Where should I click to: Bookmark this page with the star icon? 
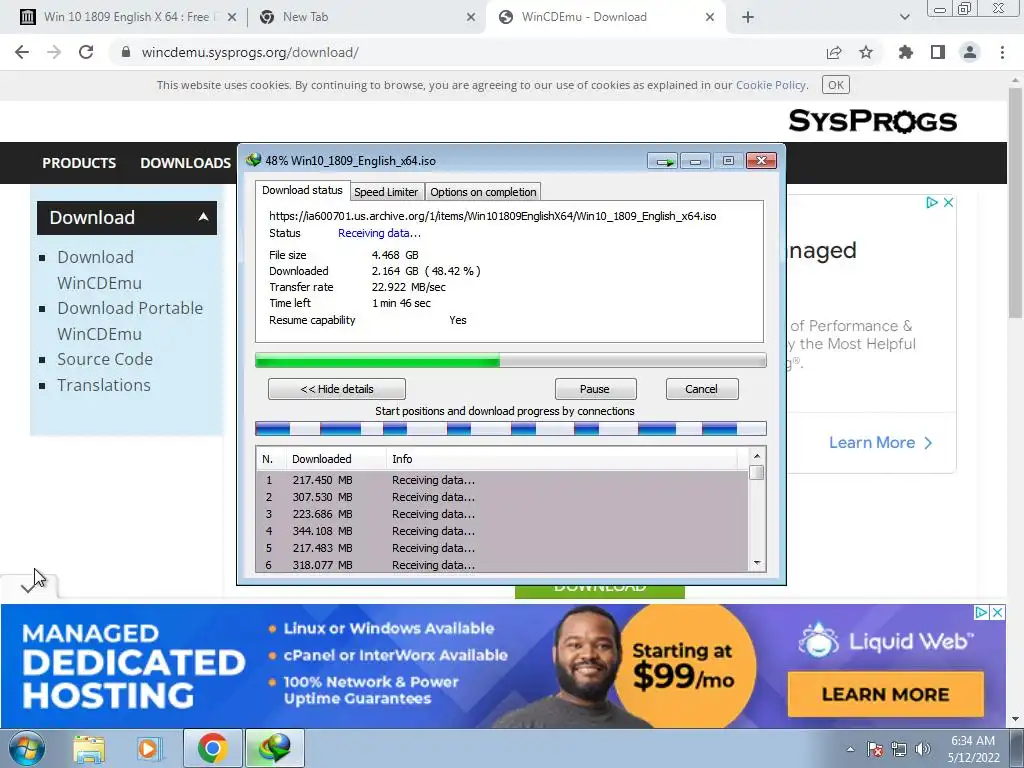click(x=866, y=52)
